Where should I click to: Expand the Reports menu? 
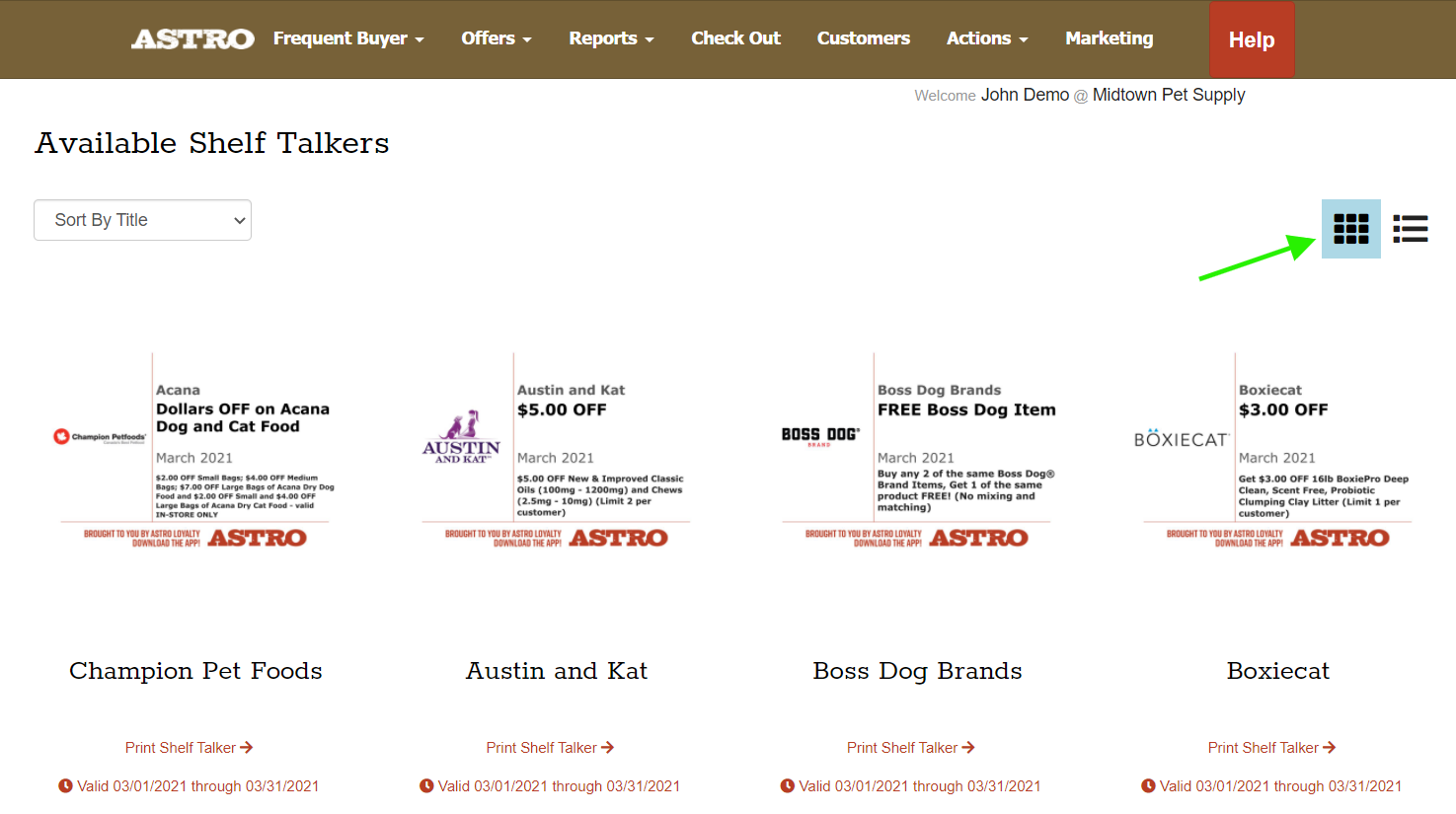pos(611,38)
